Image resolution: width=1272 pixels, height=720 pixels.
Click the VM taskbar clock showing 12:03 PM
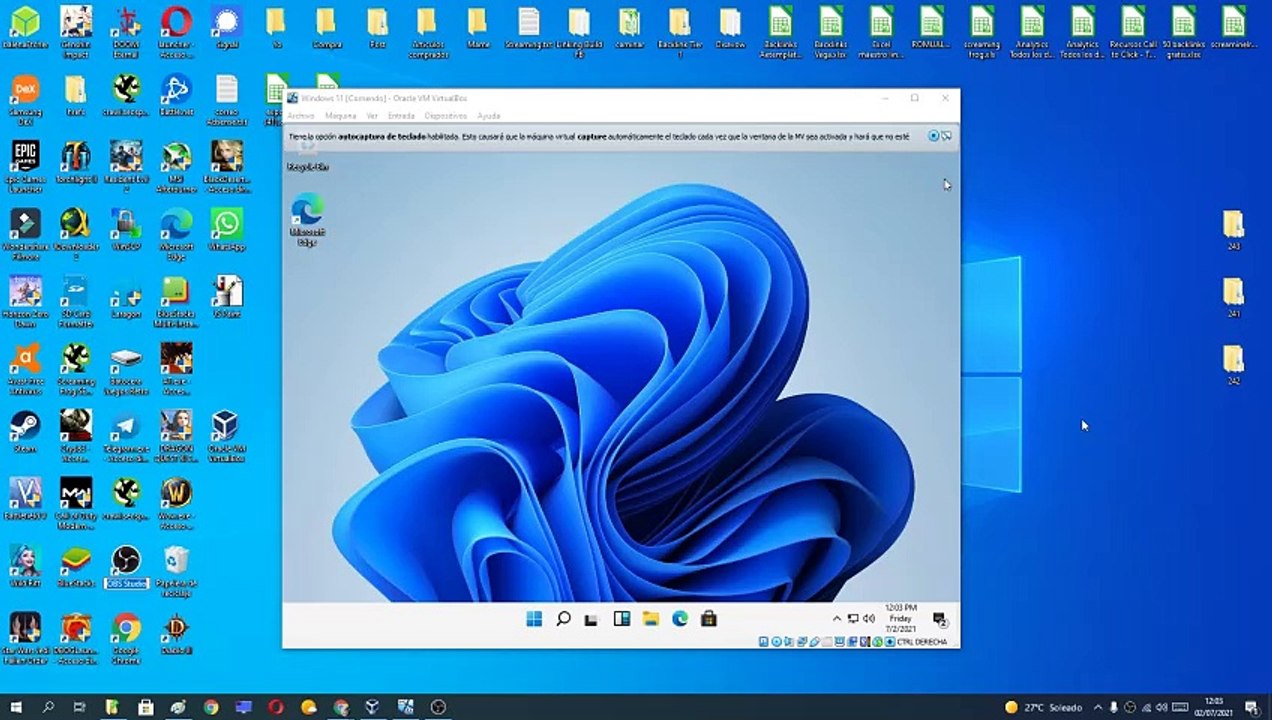point(901,619)
